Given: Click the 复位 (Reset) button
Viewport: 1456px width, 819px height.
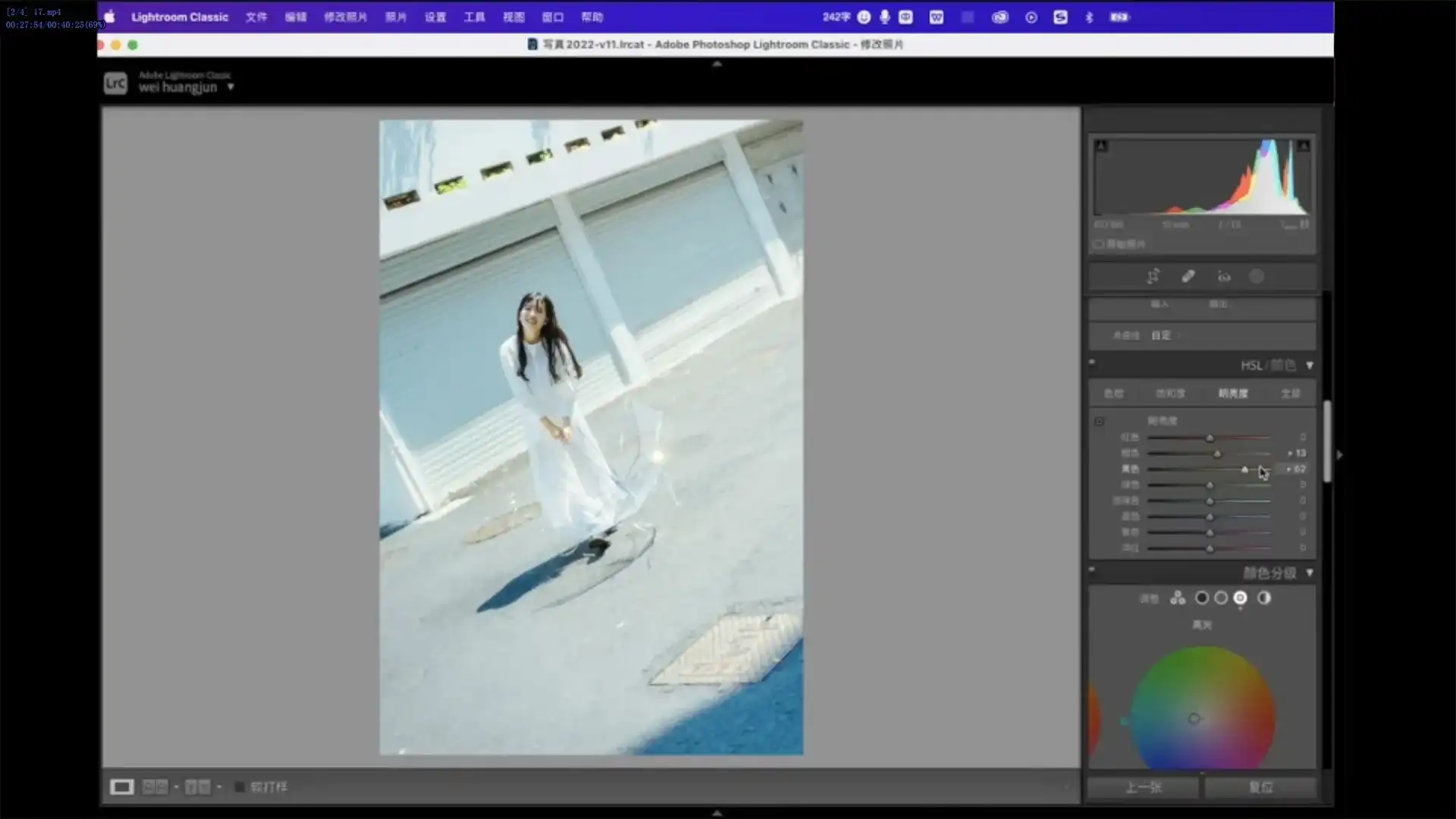Looking at the screenshot, I should click(1261, 787).
